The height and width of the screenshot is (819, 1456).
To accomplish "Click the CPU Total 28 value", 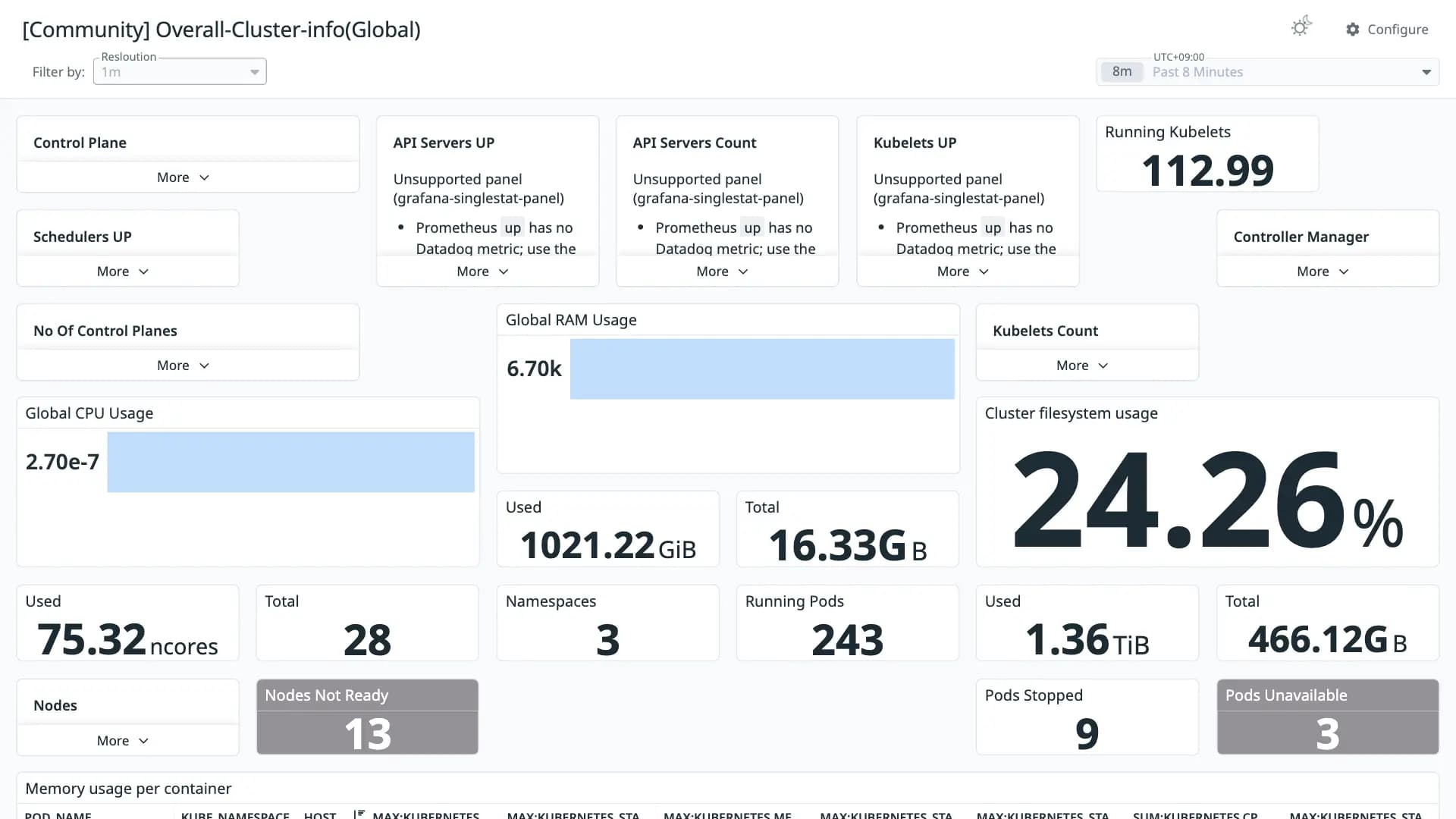I will coord(368,640).
